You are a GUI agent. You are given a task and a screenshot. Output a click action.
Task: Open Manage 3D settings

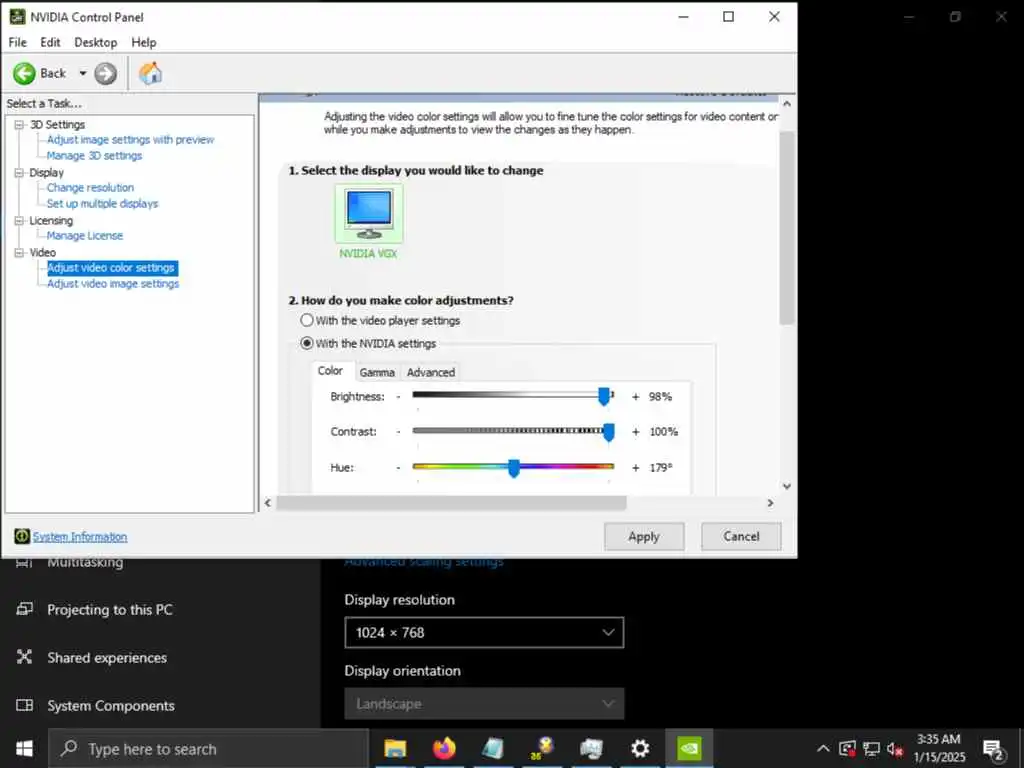tap(94, 155)
